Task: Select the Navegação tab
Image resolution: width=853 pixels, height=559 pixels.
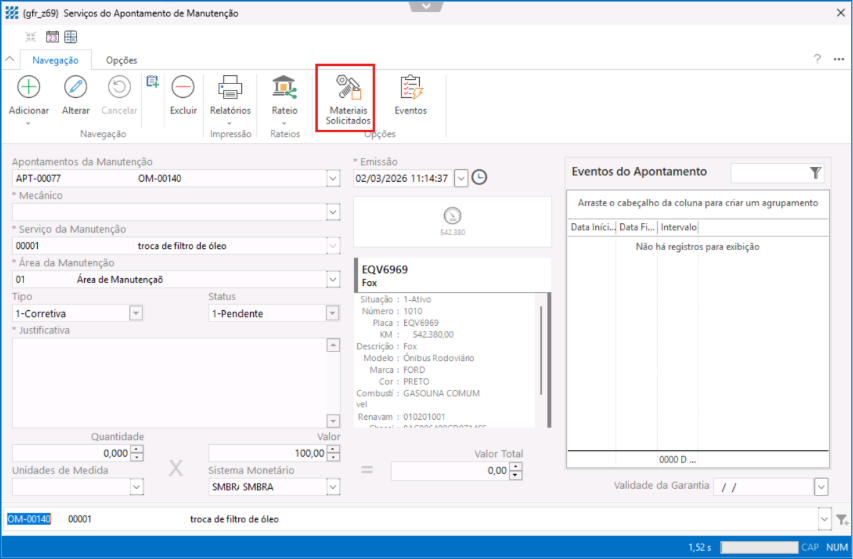Action: [x=55, y=60]
